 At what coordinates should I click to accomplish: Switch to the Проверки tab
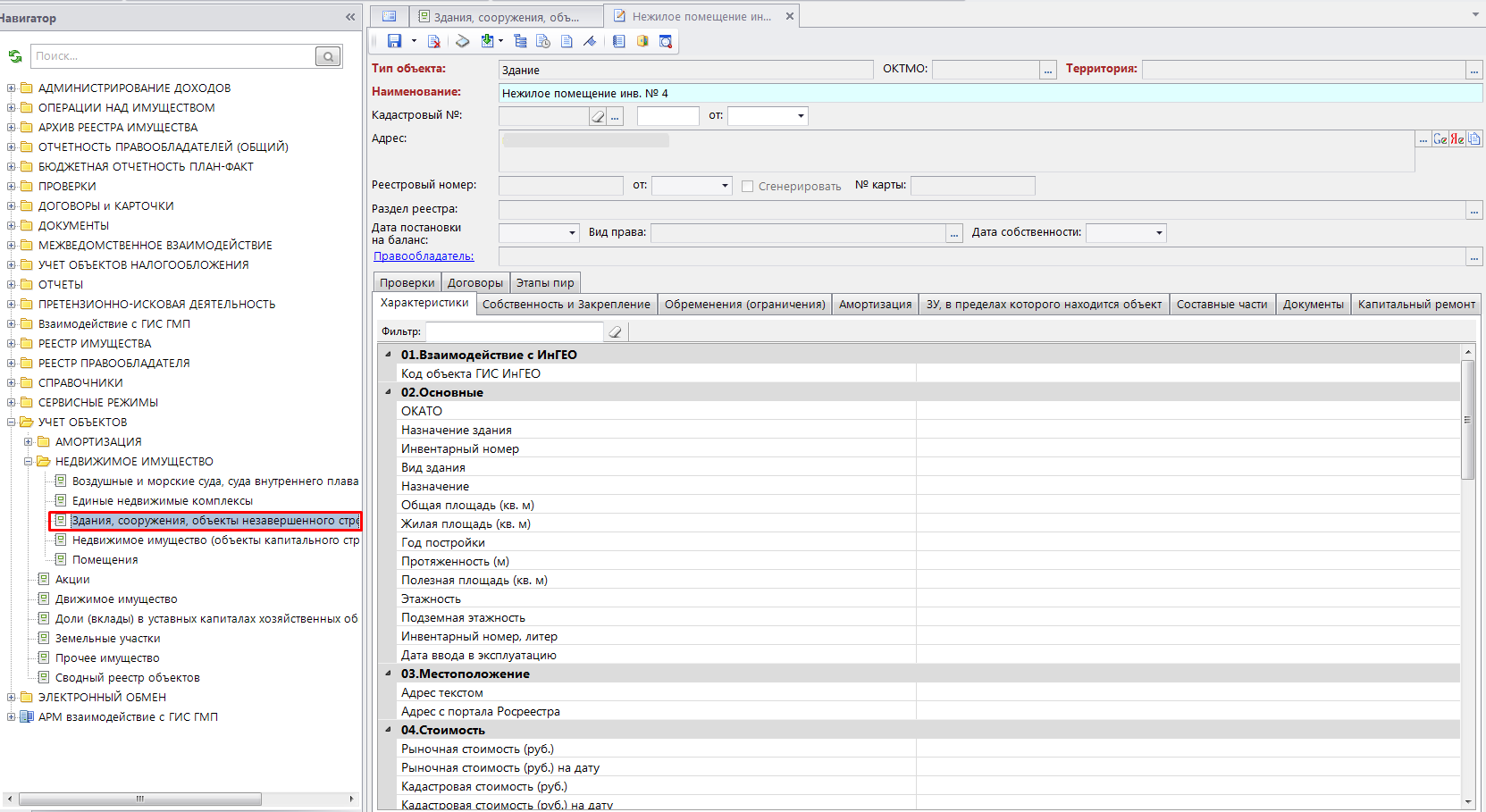coord(407,282)
